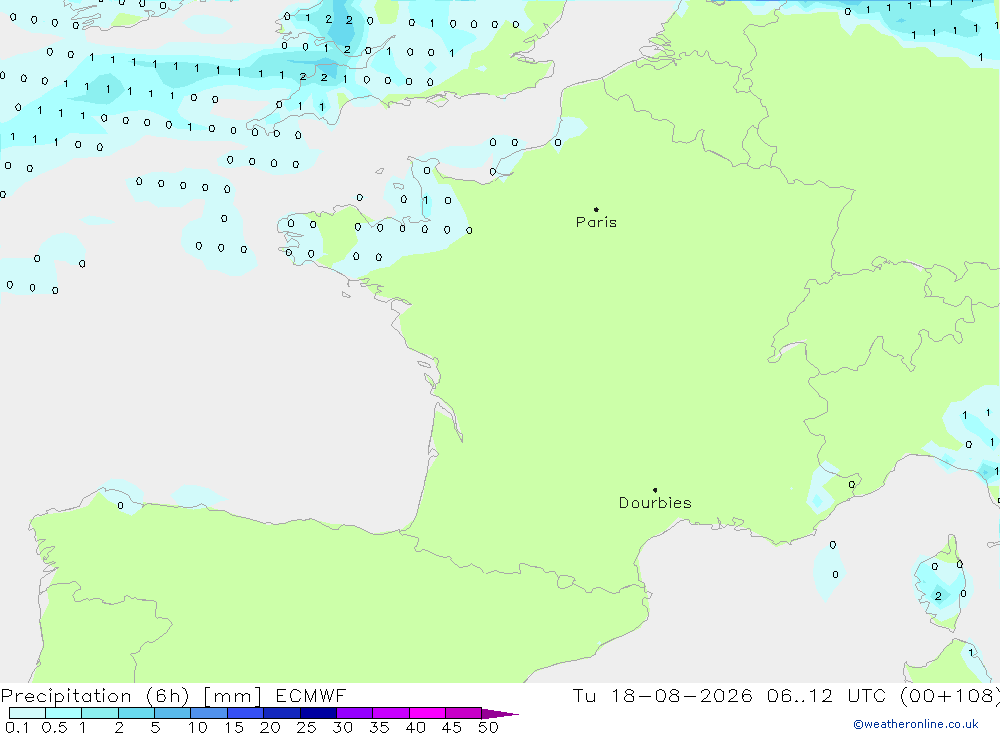Pick the 25–30 mm navy legend swatch
This screenshot has width=1000, height=733.
coord(318,713)
